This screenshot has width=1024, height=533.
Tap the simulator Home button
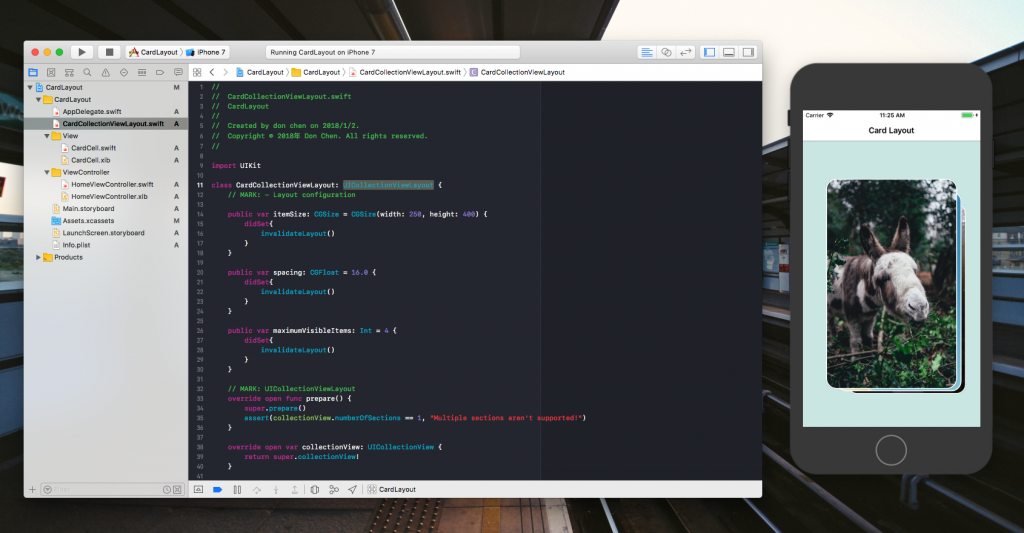[891, 450]
